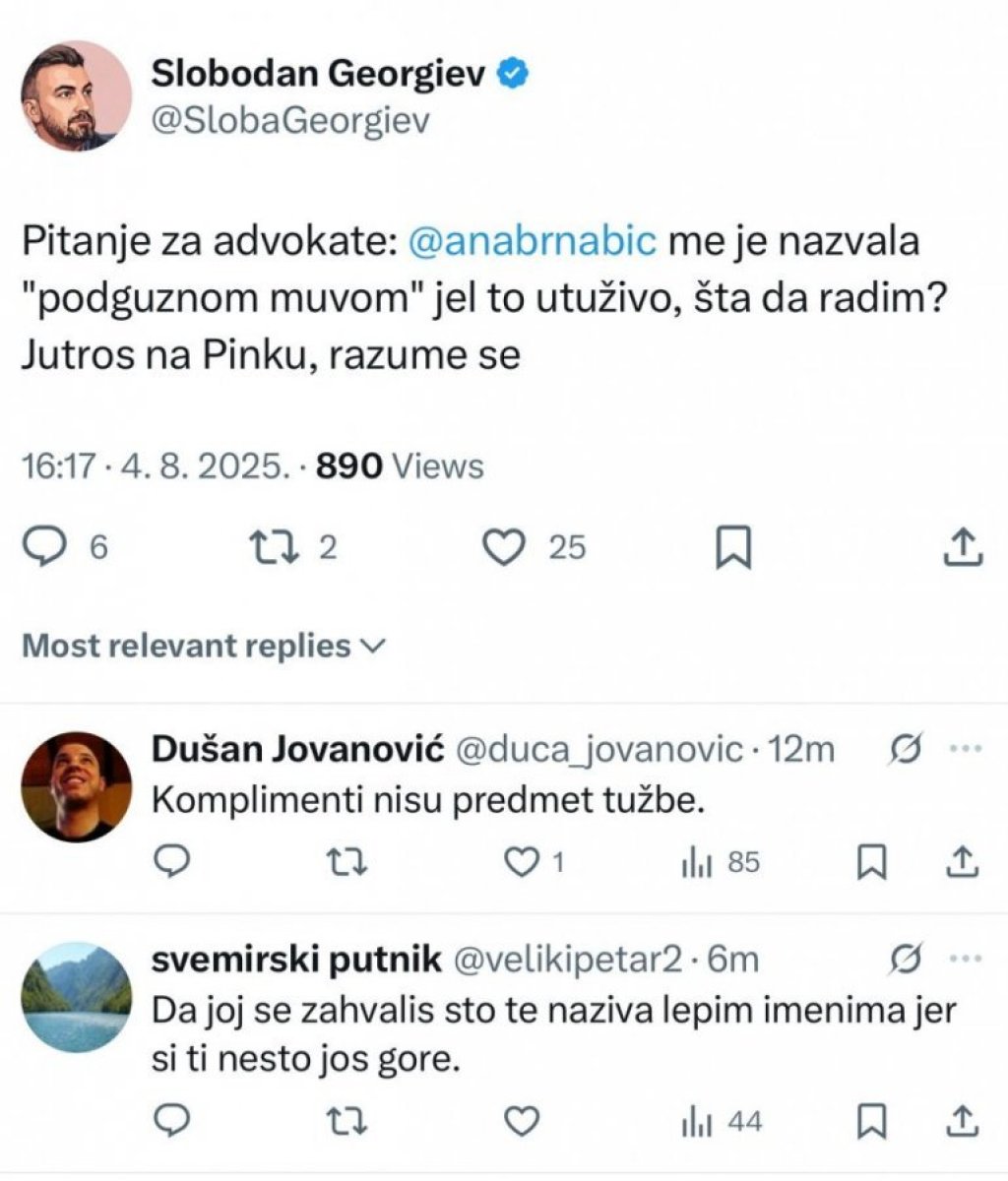Open Slobodan Georgiev's profile picture
Viewport: 1008px width, 1181px height.
pos(76,95)
